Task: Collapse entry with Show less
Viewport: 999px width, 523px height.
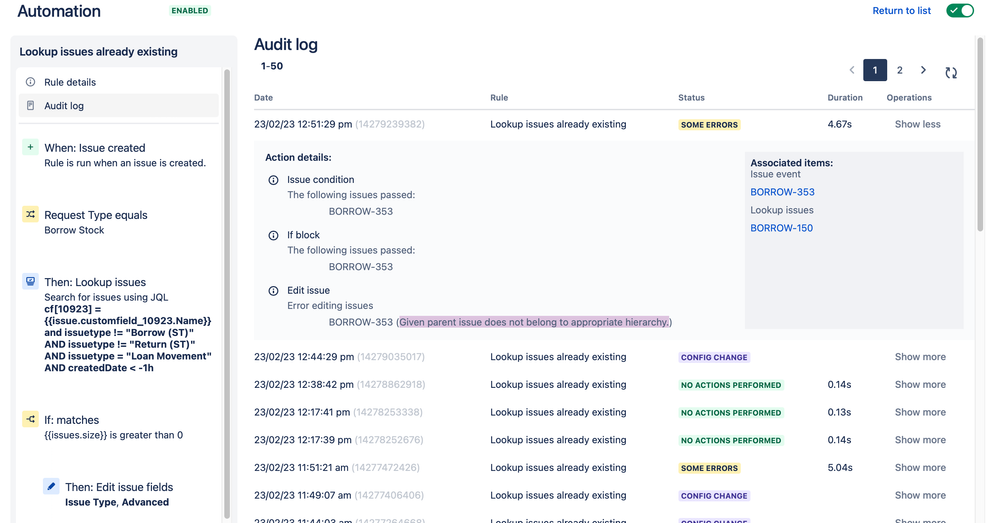Action: click(x=917, y=124)
